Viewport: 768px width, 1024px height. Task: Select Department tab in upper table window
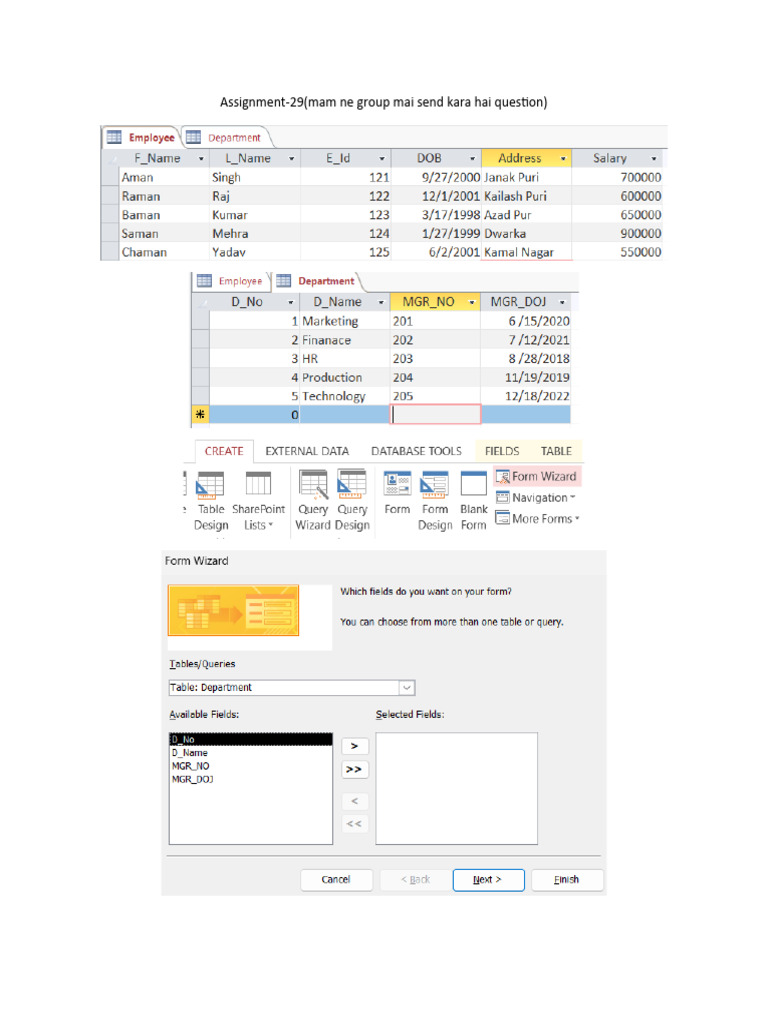click(x=224, y=137)
